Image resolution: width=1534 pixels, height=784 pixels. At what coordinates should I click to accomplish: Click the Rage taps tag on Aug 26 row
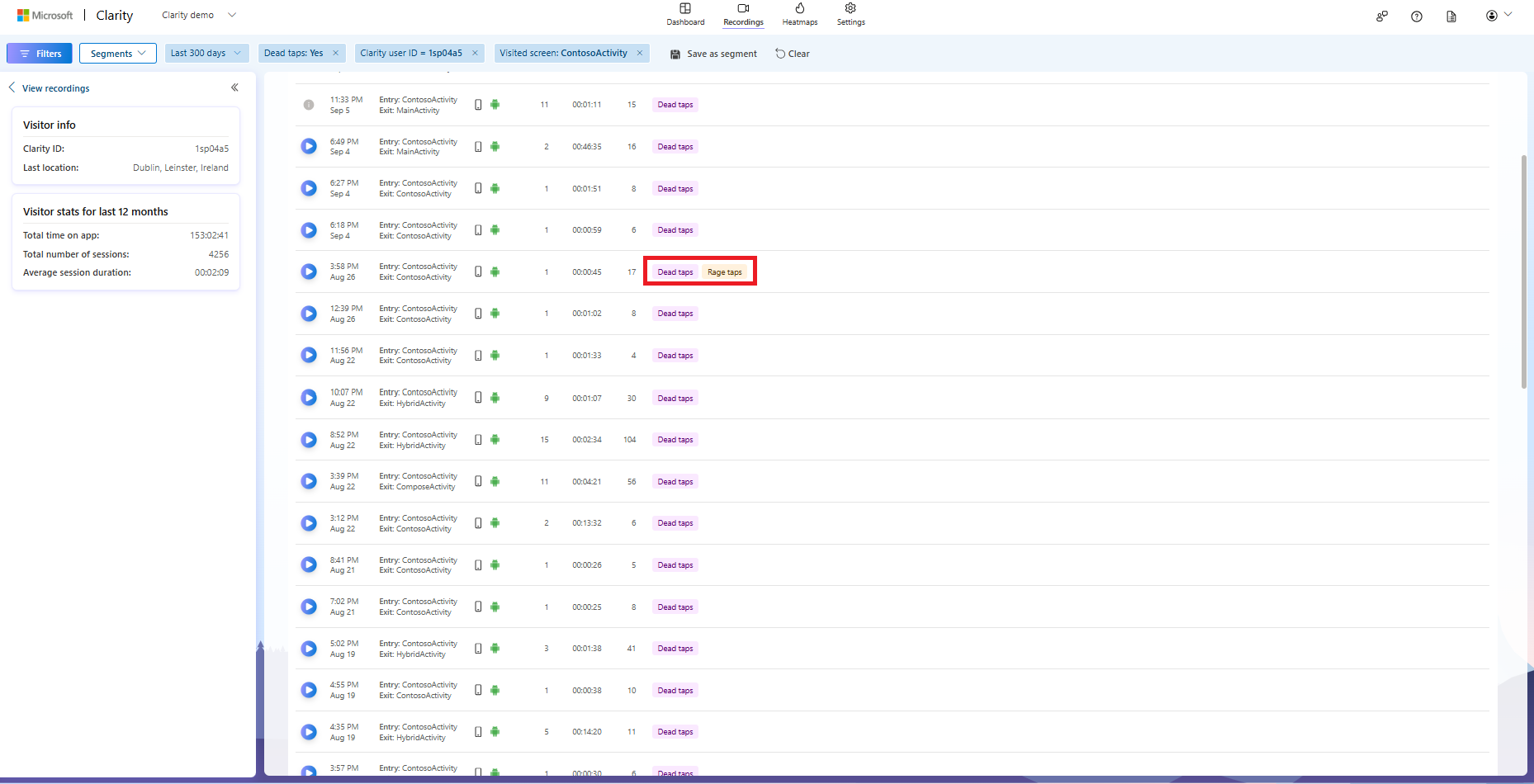point(725,272)
